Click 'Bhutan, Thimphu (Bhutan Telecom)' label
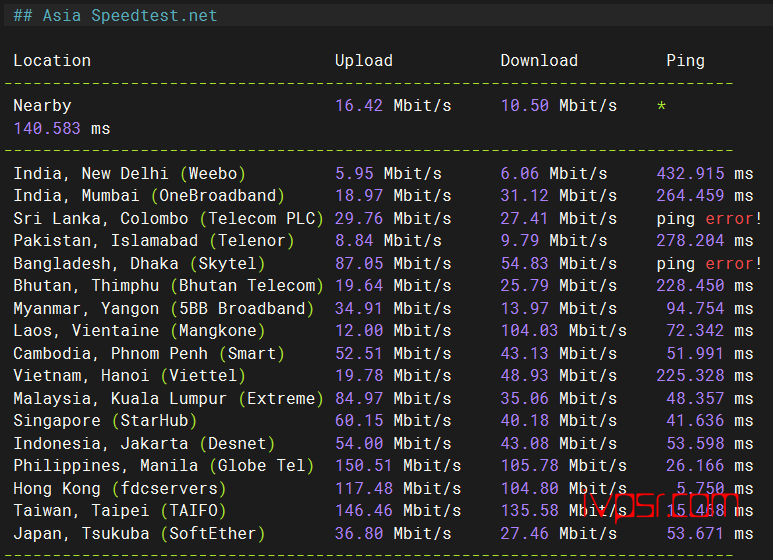The width and height of the screenshot is (773, 560). [168, 286]
